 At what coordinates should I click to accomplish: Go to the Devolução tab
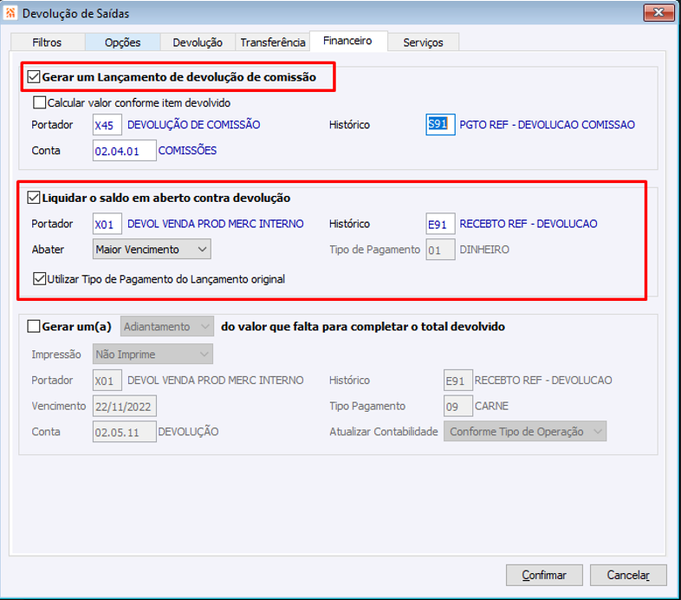198,43
